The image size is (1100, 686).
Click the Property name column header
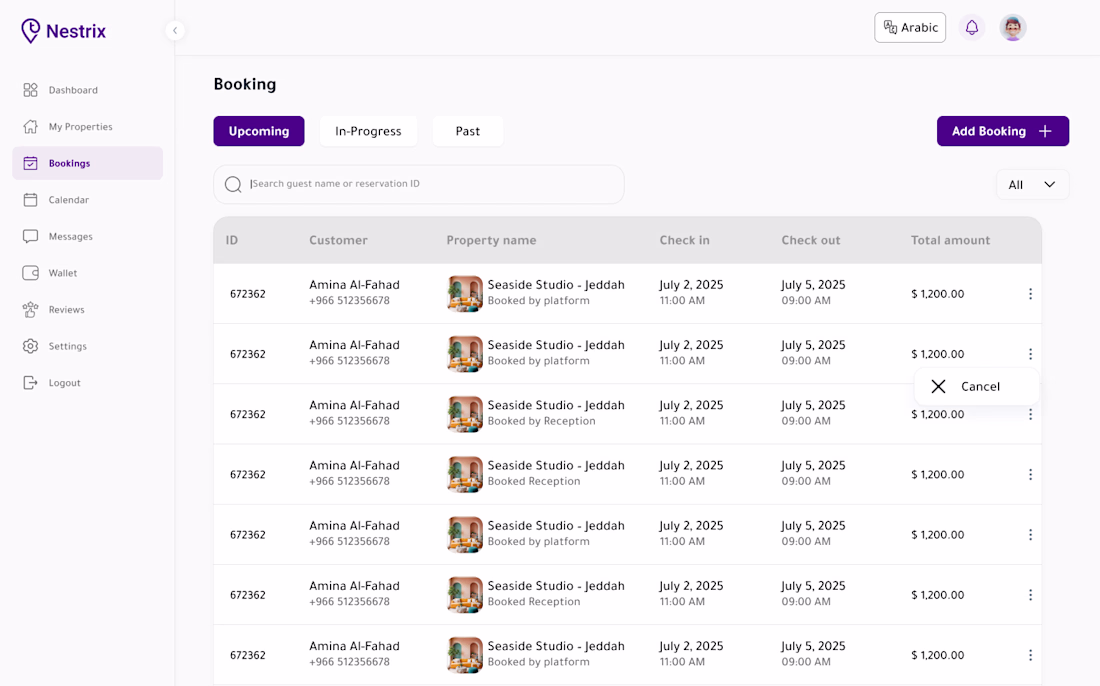[x=491, y=240]
